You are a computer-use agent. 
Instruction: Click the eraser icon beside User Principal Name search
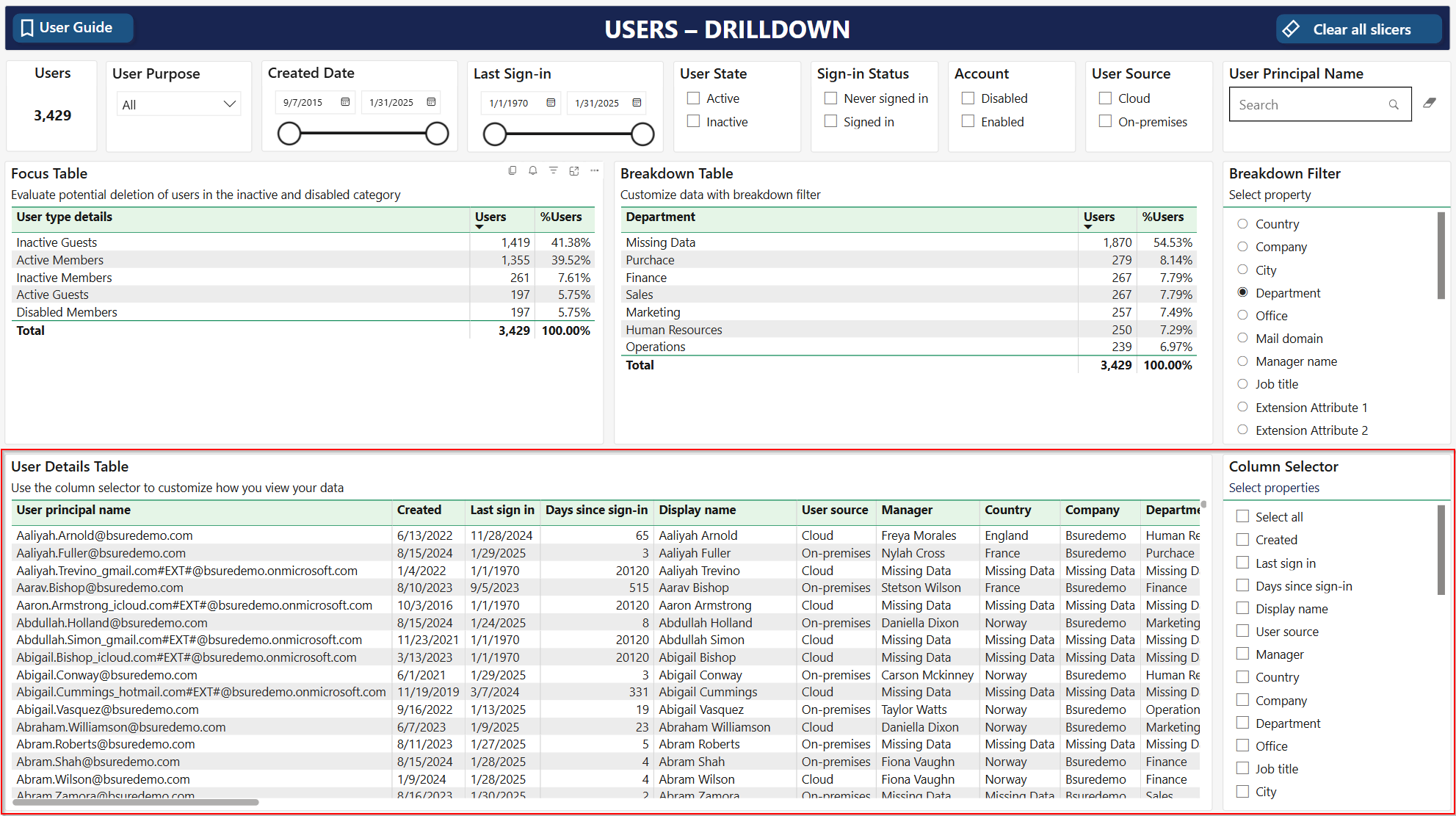pos(1429,104)
